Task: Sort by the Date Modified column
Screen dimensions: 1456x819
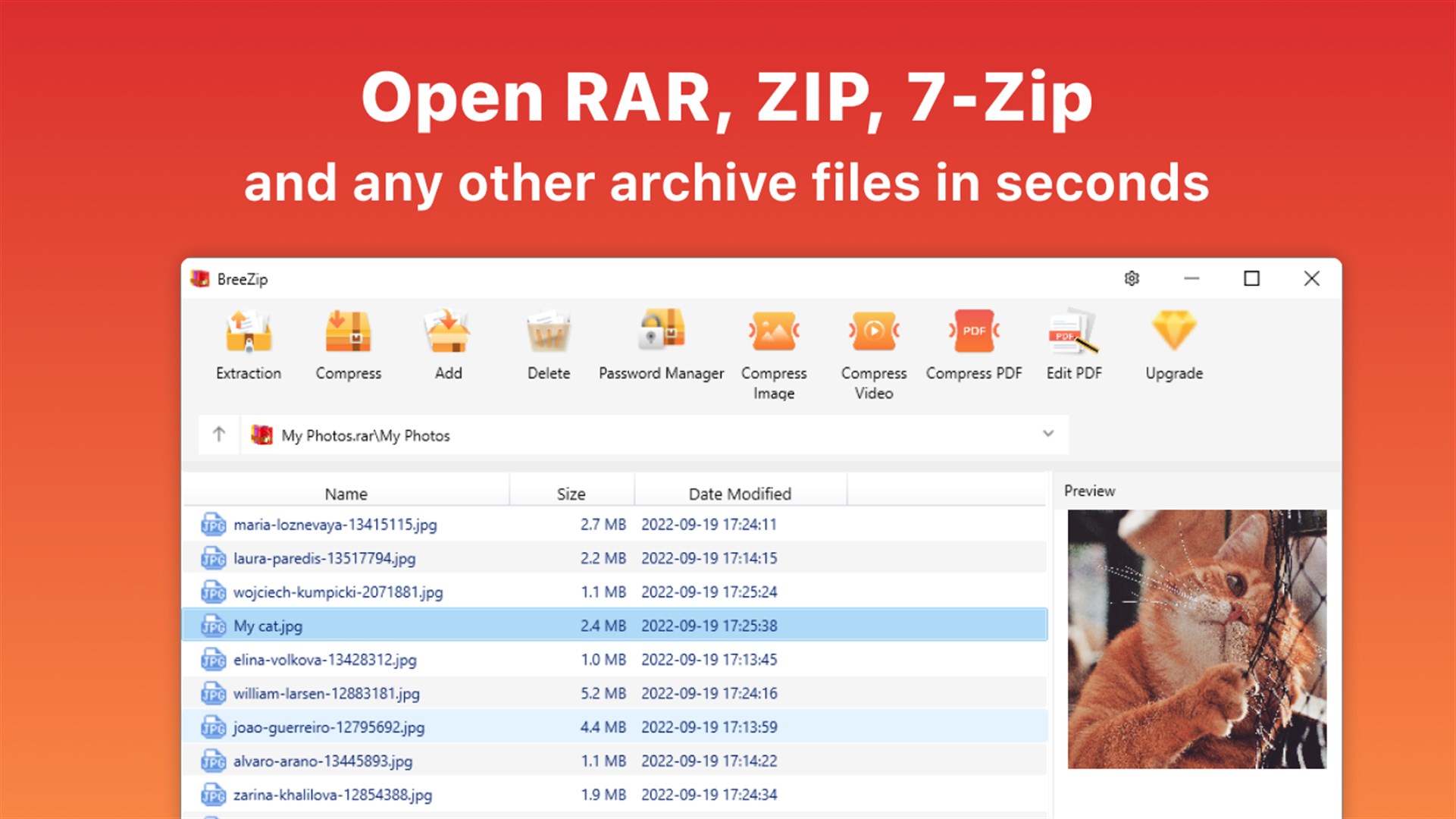Action: pyautogui.click(x=739, y=493)
